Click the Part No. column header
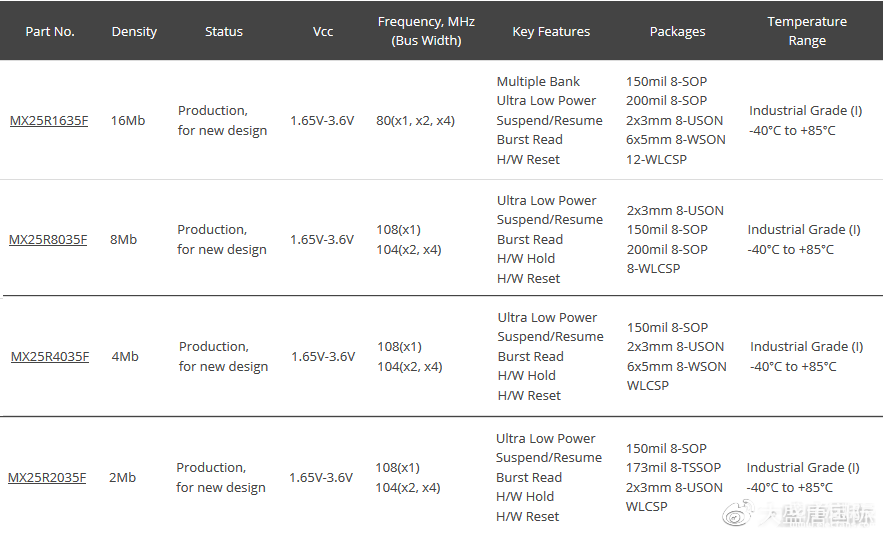 [50, 31]
